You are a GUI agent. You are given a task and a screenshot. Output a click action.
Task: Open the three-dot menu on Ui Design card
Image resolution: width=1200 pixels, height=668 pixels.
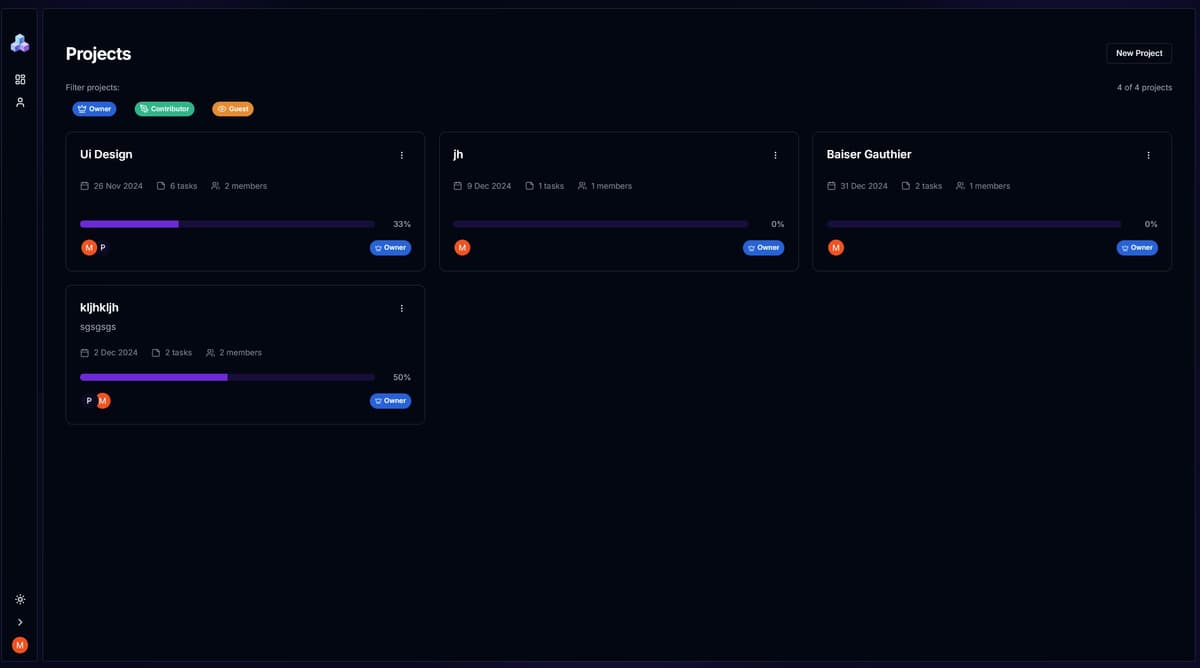point(402,155)
